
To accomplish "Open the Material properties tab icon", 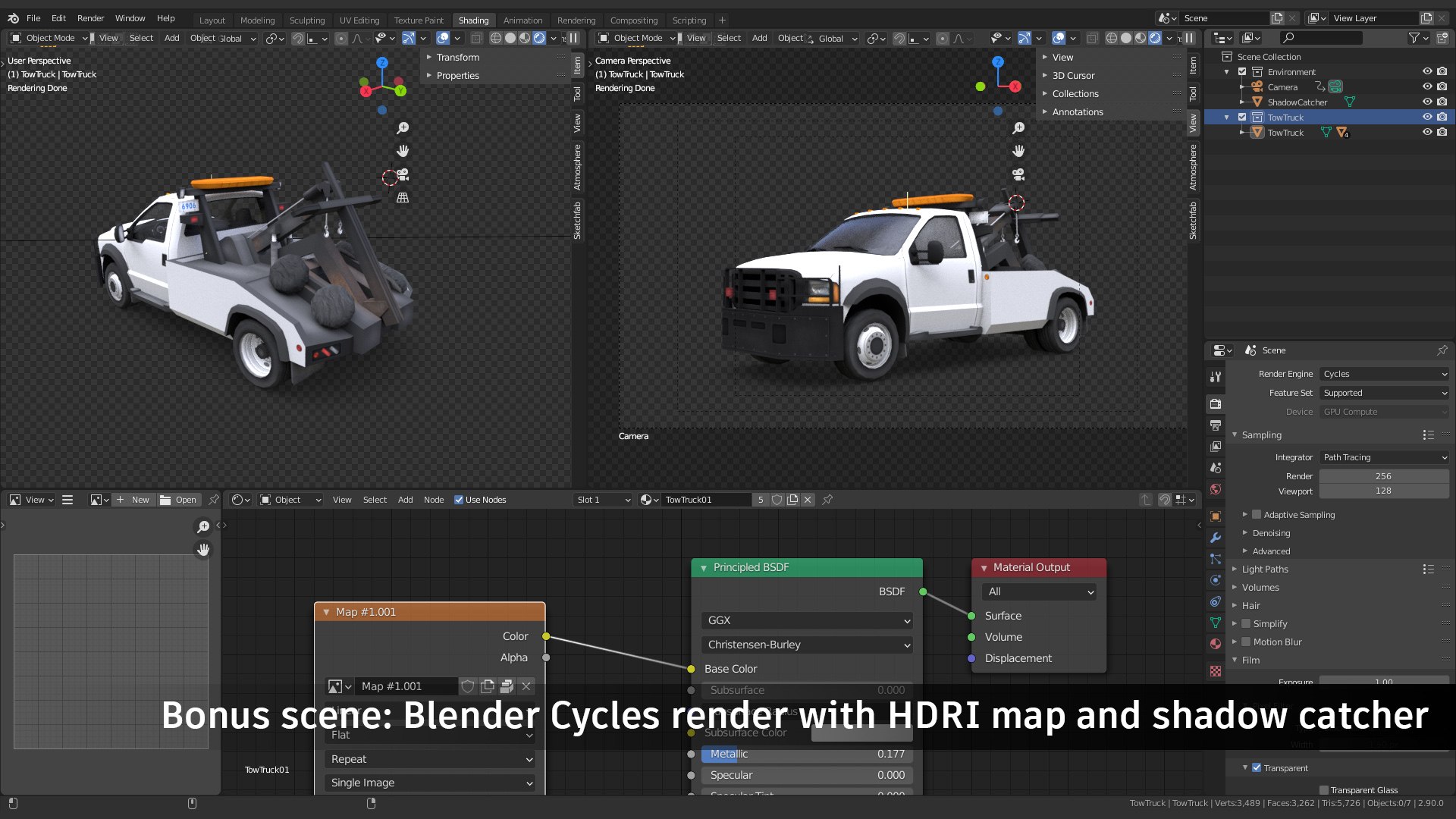I will tap(1216, 644).
